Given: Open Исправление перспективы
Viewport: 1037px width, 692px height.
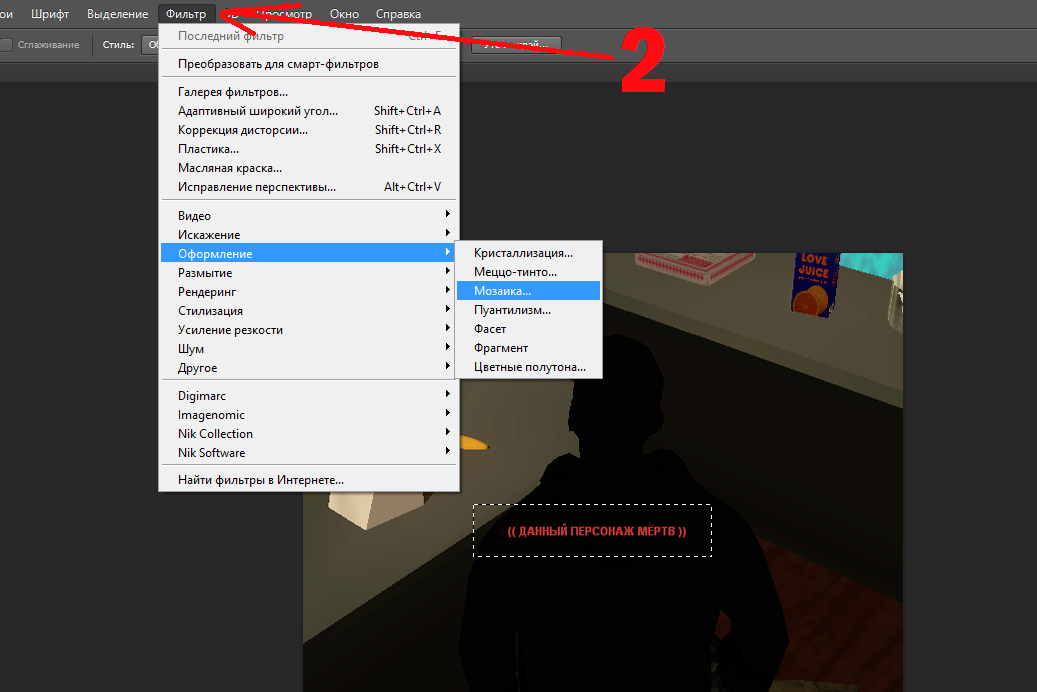Looking at the screenshot, I should coord(309,187).
